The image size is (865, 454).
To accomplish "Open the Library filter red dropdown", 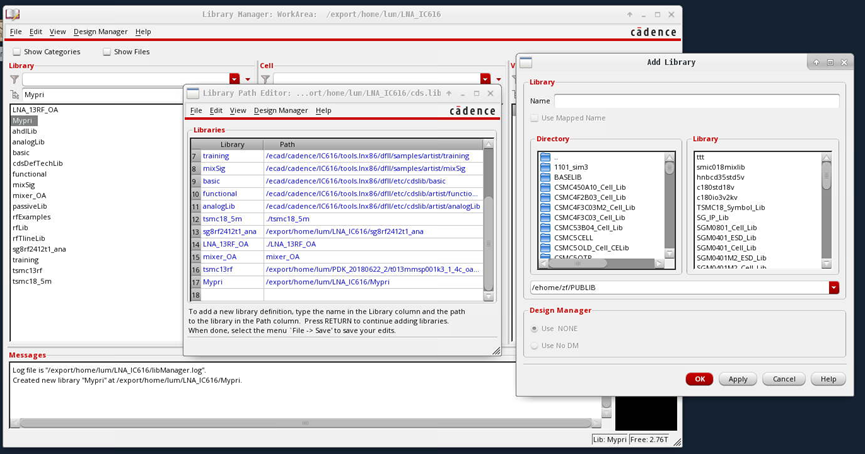I will (x=234, y=79).
